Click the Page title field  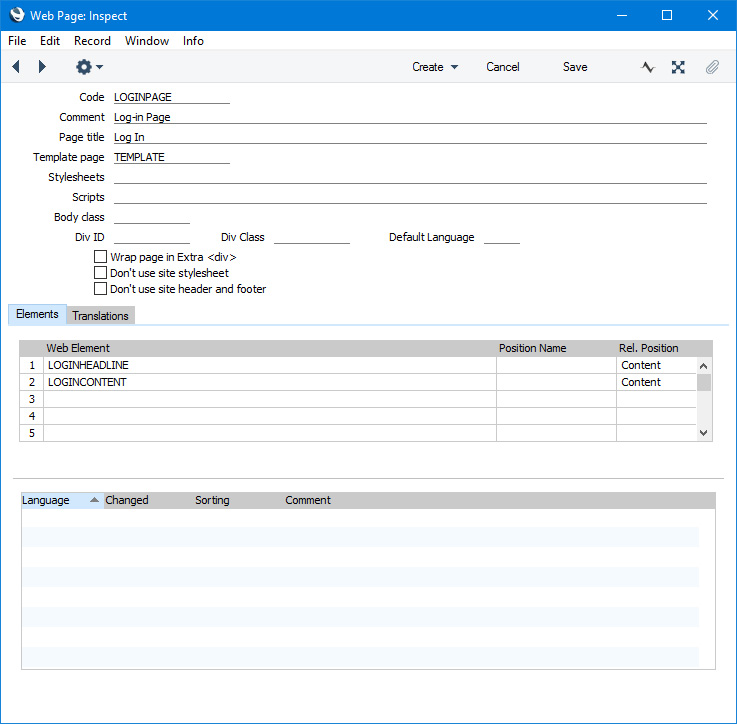click(410, 137)
